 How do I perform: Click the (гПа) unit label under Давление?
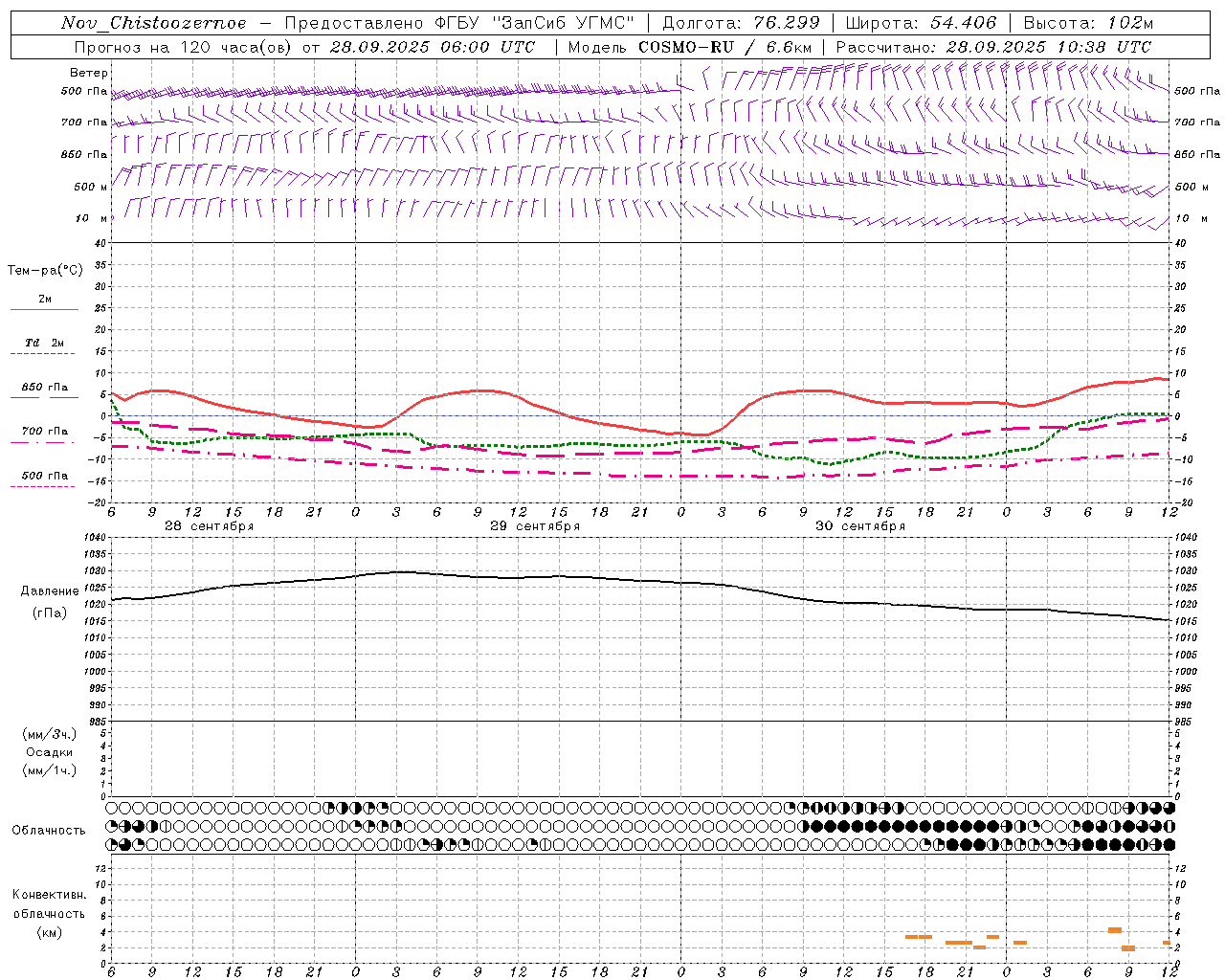click(50, 613)
